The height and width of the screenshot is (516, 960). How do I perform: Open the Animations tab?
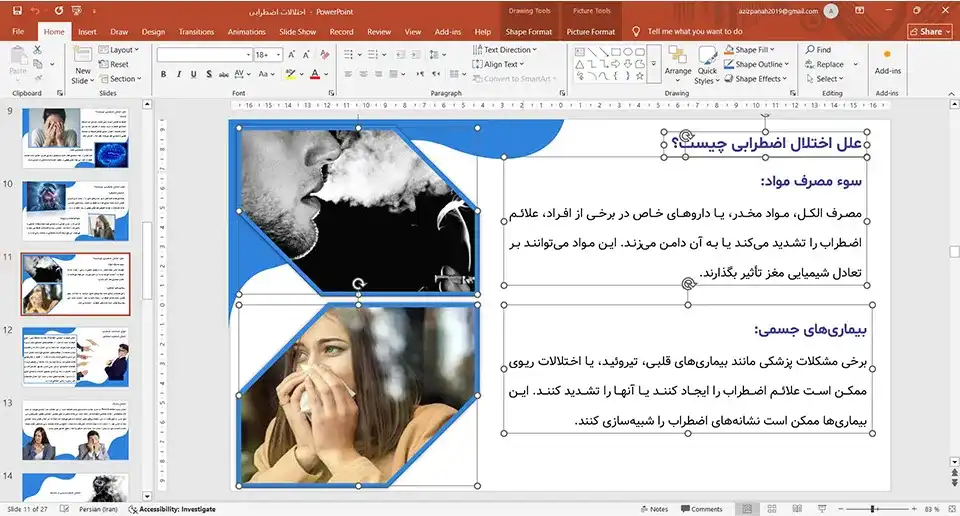(246, 32)
